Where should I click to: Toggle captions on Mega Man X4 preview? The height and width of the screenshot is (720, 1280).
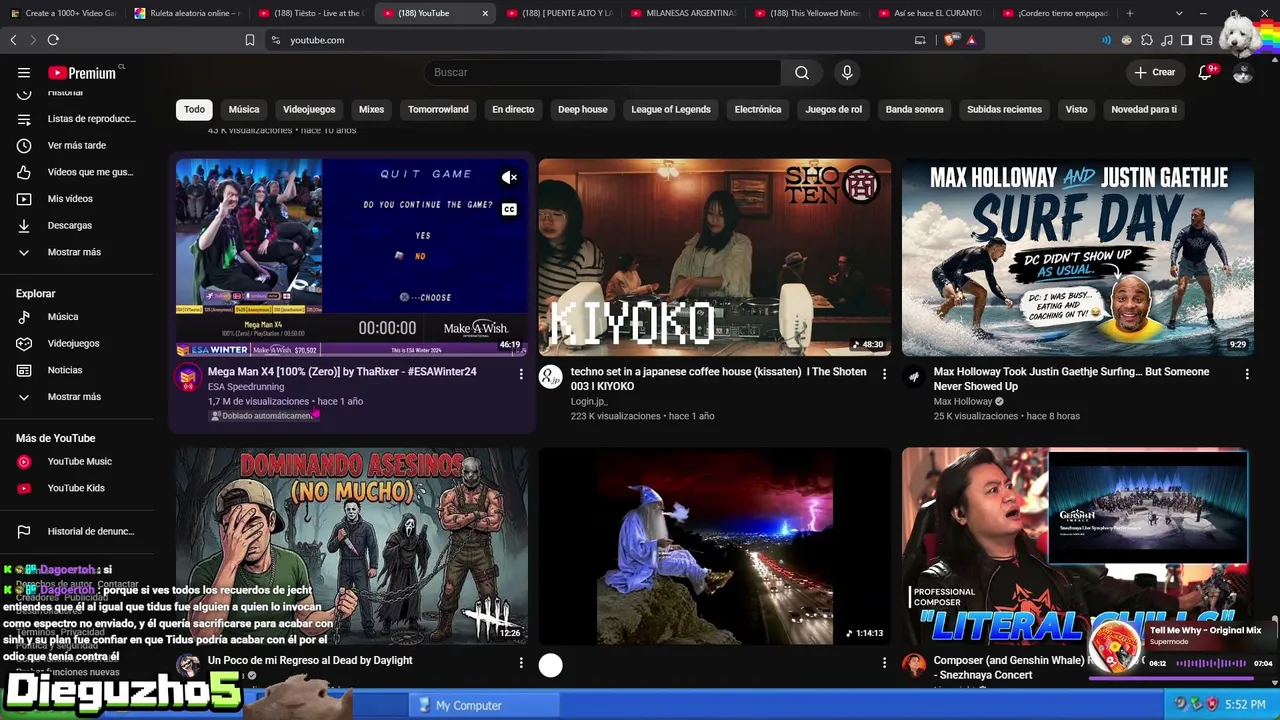tap(510, 209)
